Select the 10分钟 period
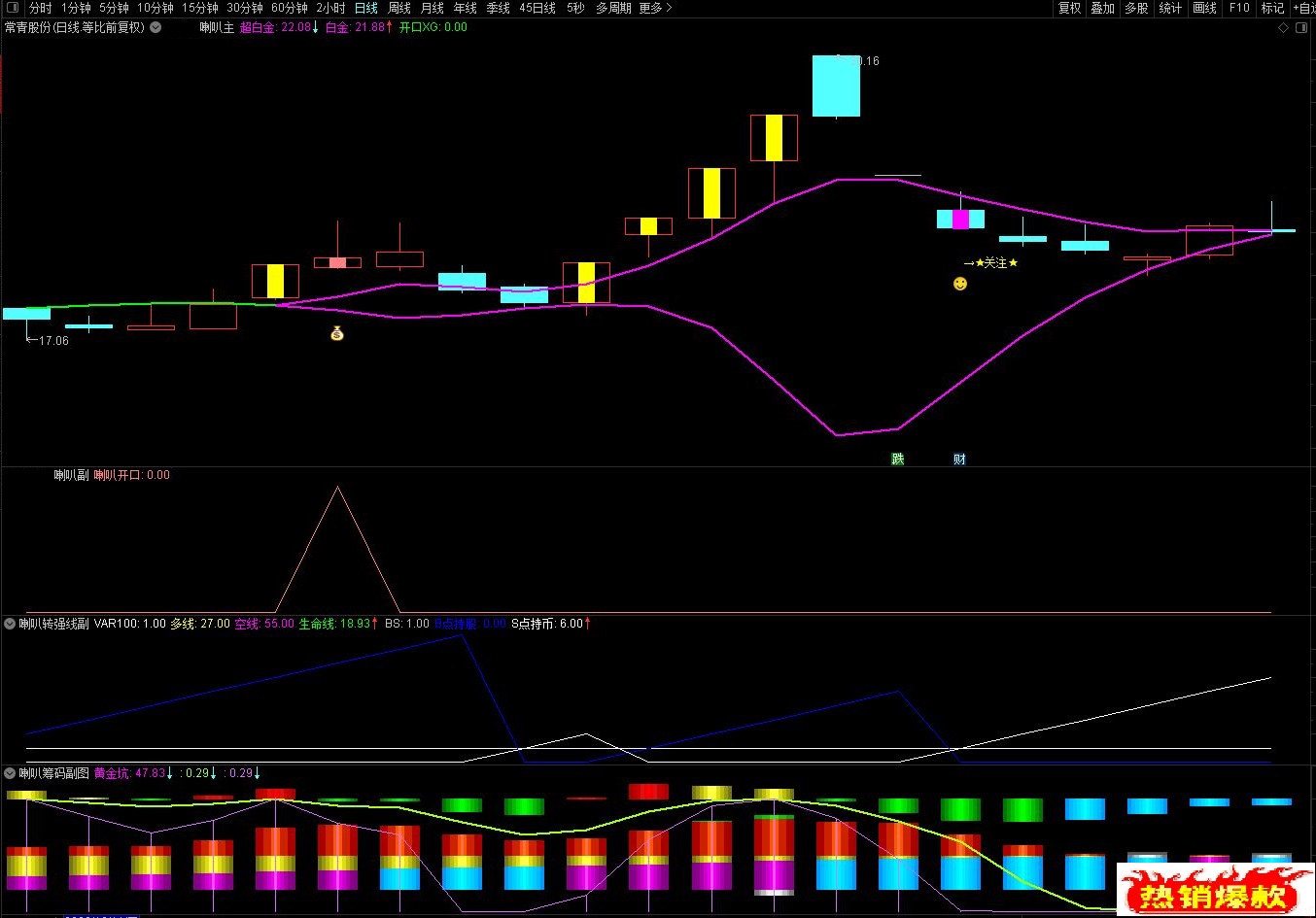 155,8
